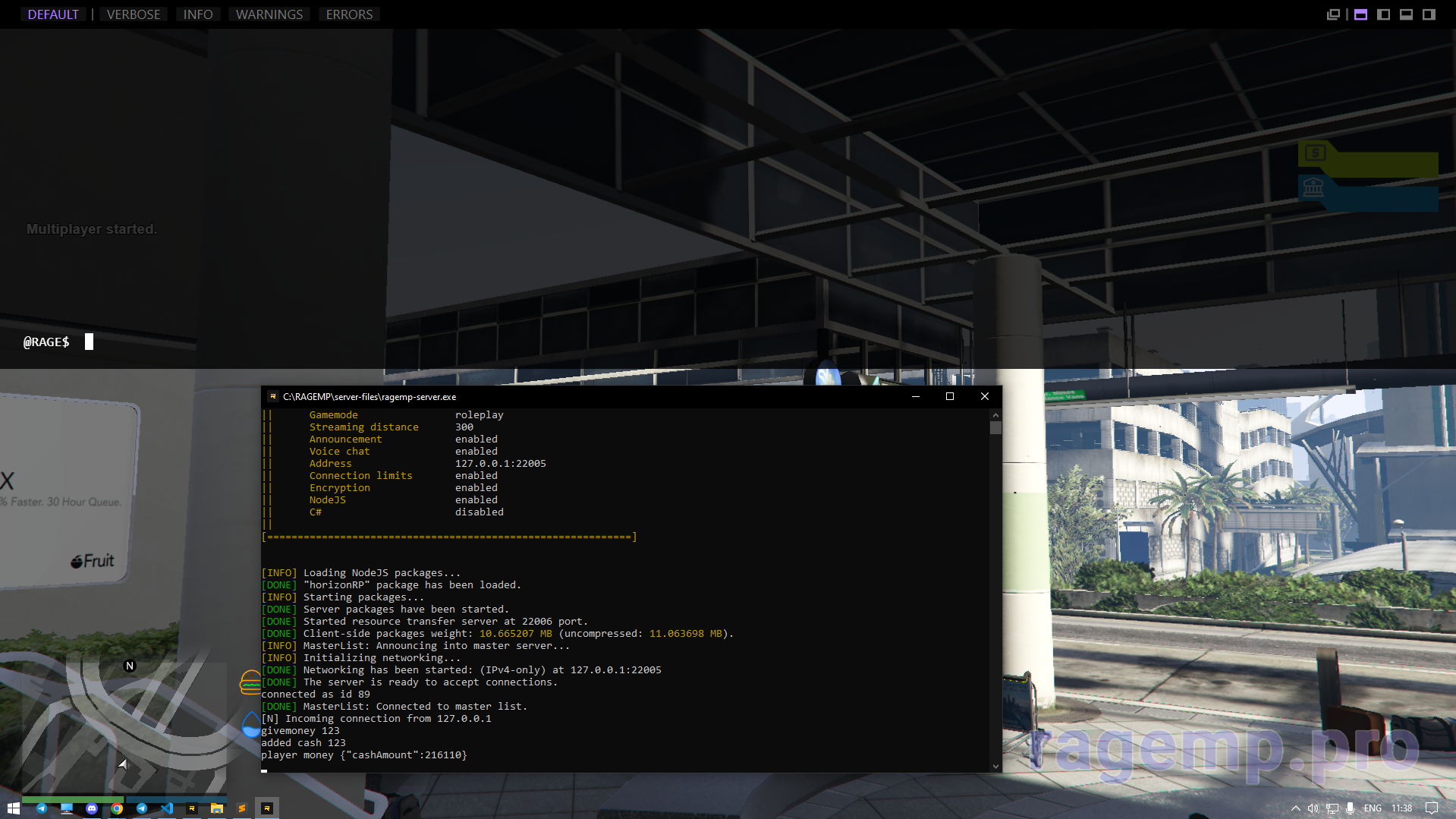
Task: Click the burger hunger indicator icon
Action: click(250, 682)
